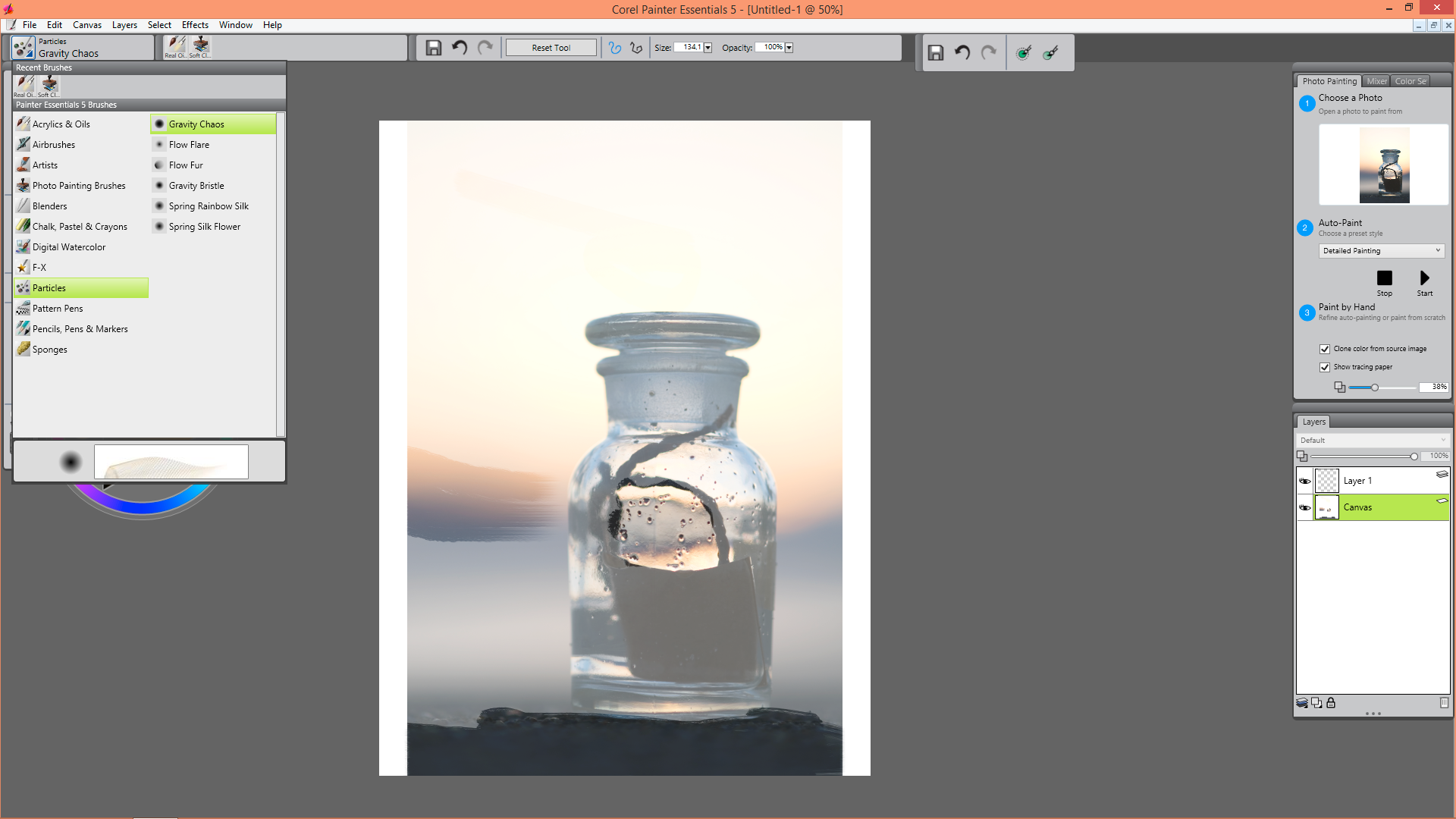Click the lock layer icon

[1331, 703]
